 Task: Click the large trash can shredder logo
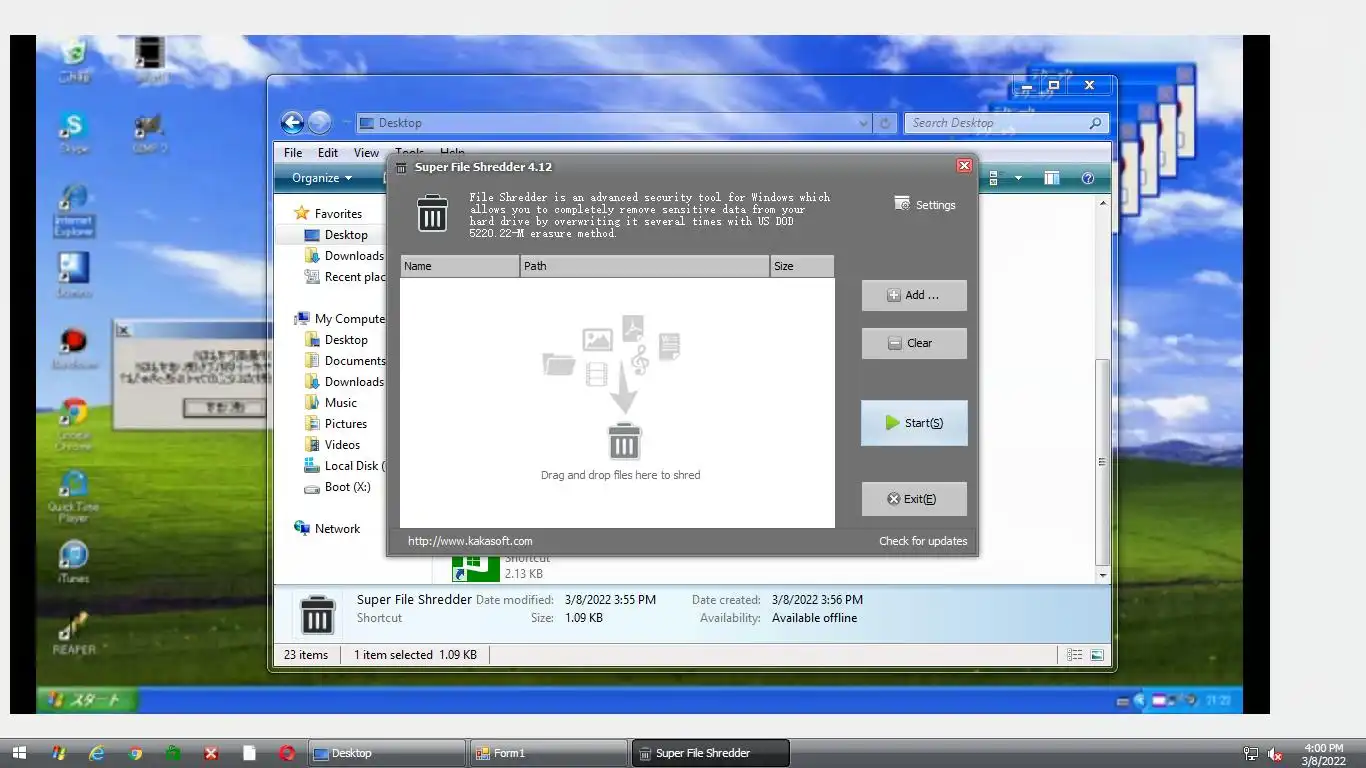pos(432,213)
